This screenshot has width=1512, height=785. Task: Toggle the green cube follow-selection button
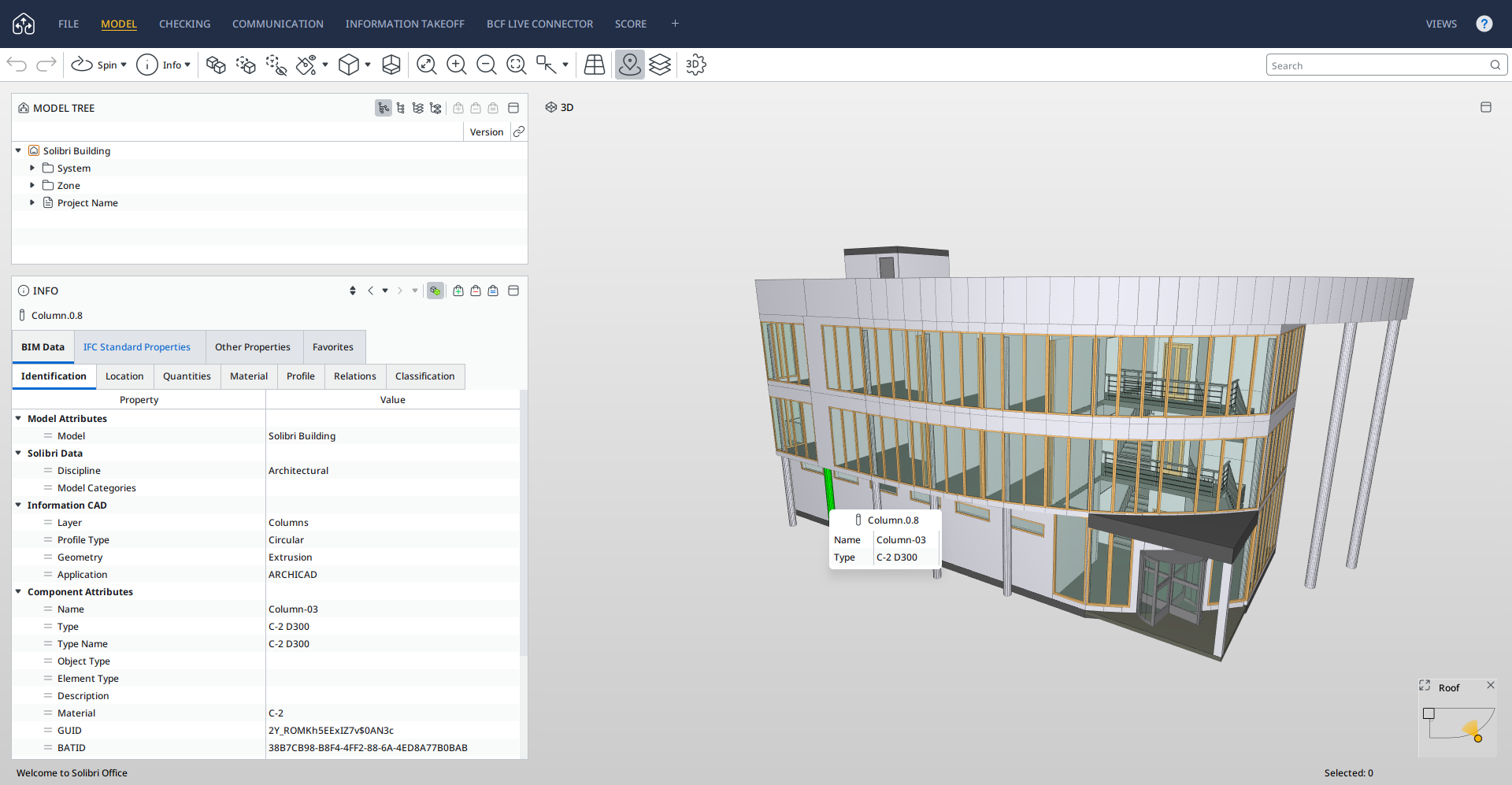tap(435, 291)
